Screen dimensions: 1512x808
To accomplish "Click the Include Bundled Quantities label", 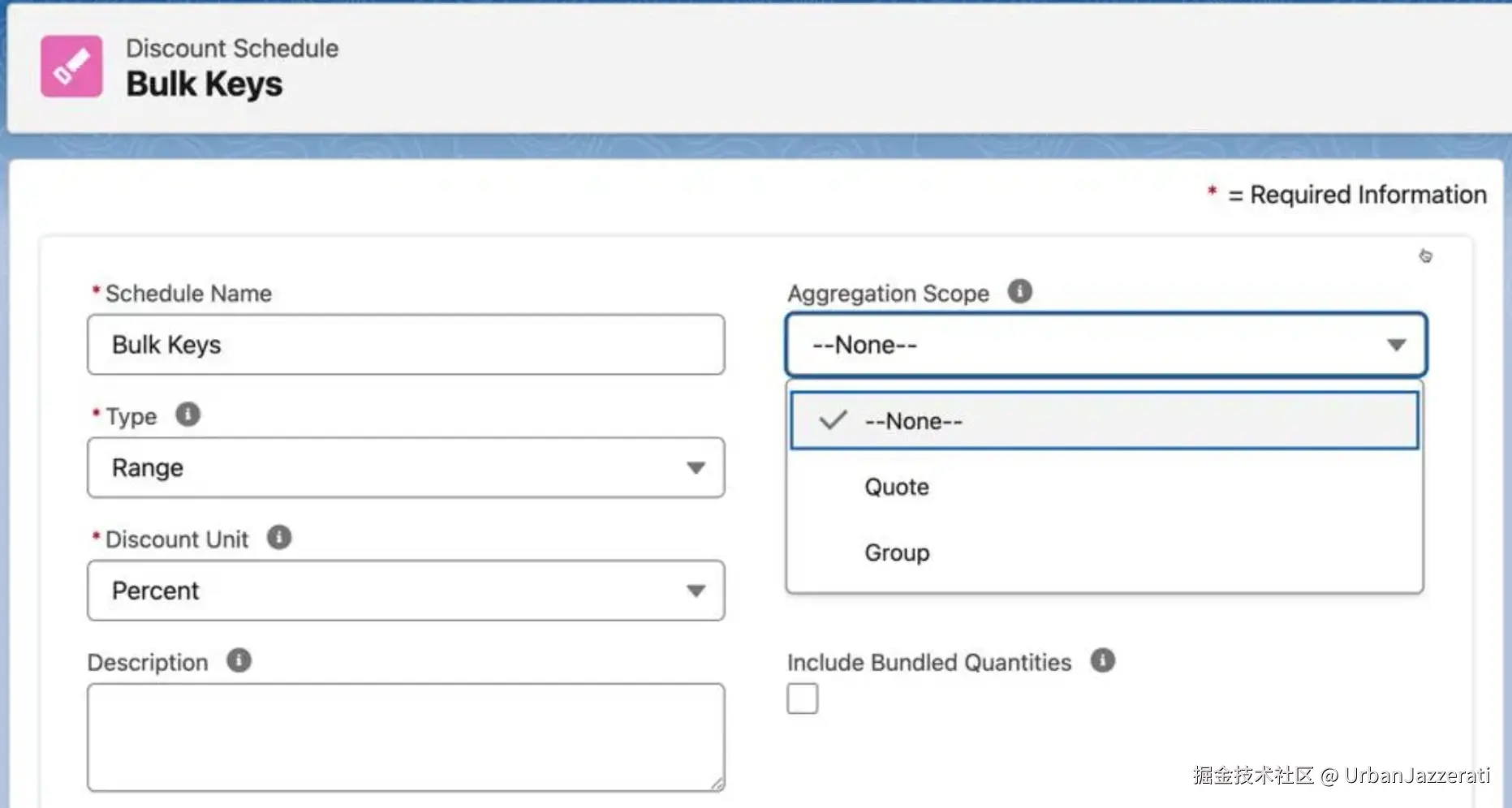I will (x=928, y=663).
